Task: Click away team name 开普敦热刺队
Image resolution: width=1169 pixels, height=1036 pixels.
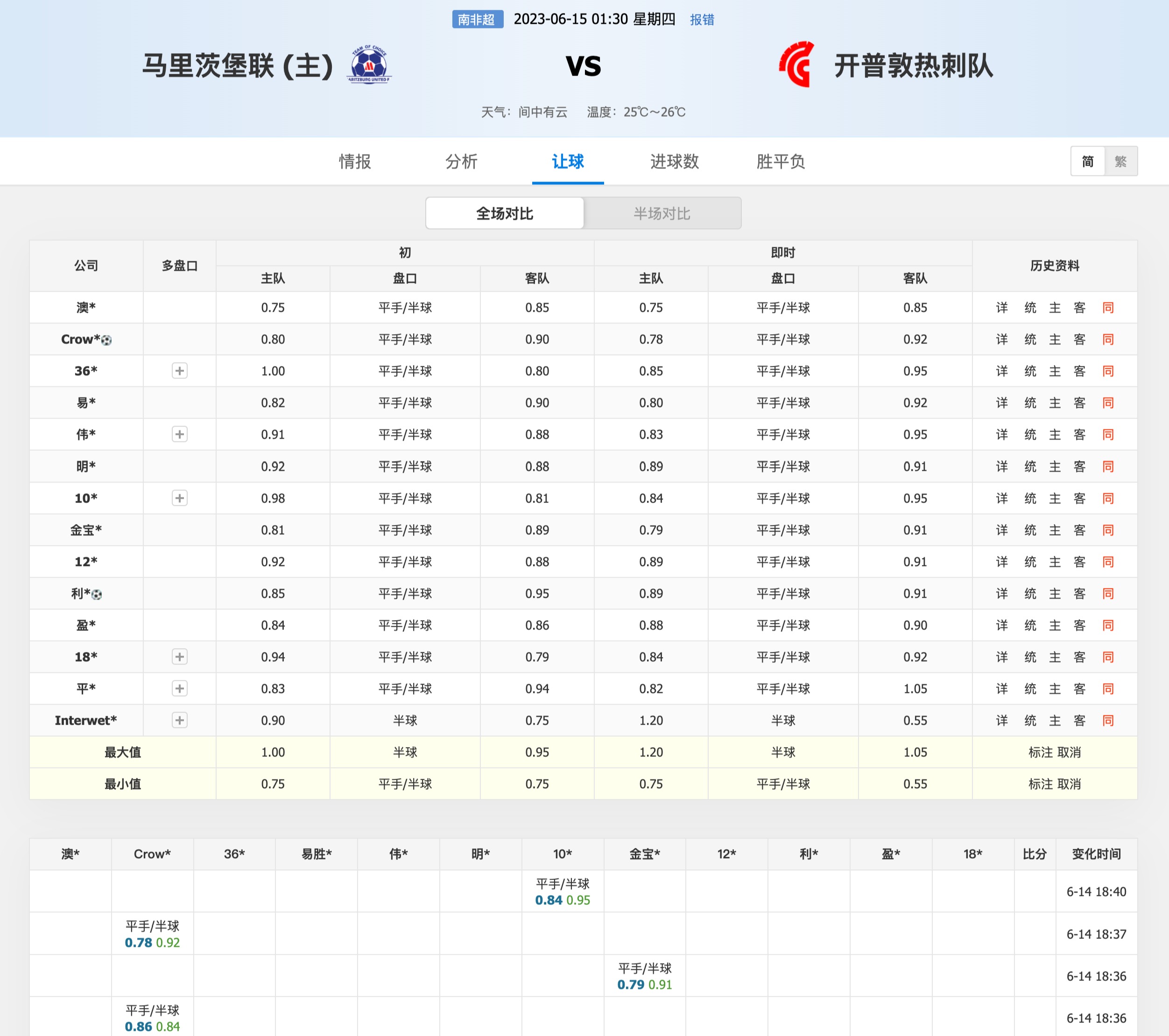Action: [x=913, y=65]
